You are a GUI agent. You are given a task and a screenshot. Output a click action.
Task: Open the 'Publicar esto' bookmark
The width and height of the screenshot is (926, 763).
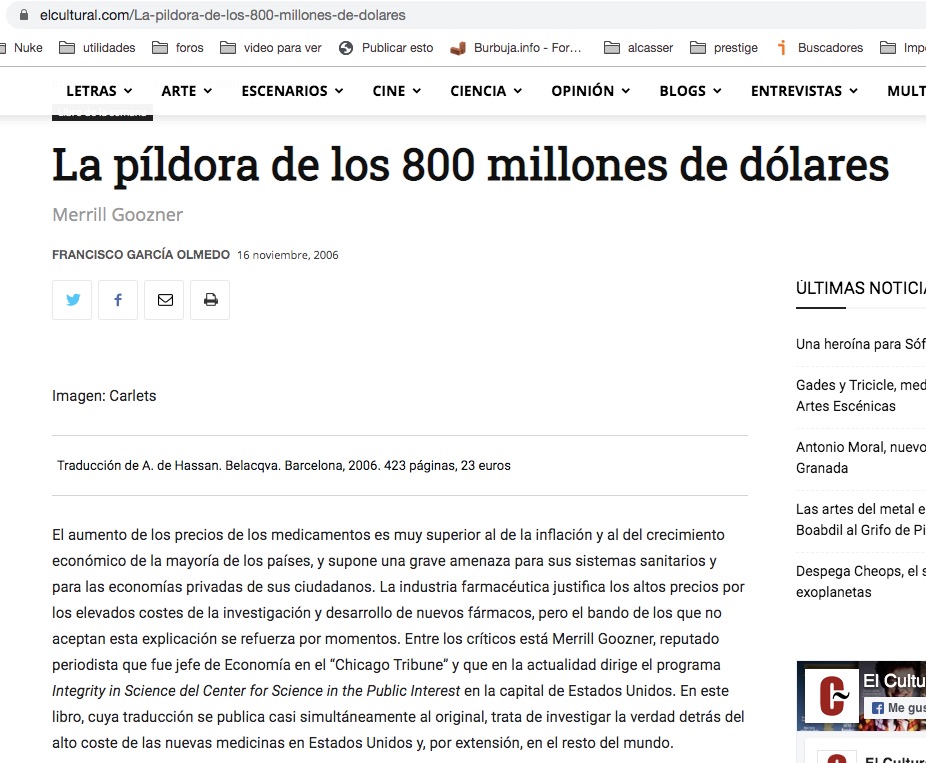pos(386,47)
